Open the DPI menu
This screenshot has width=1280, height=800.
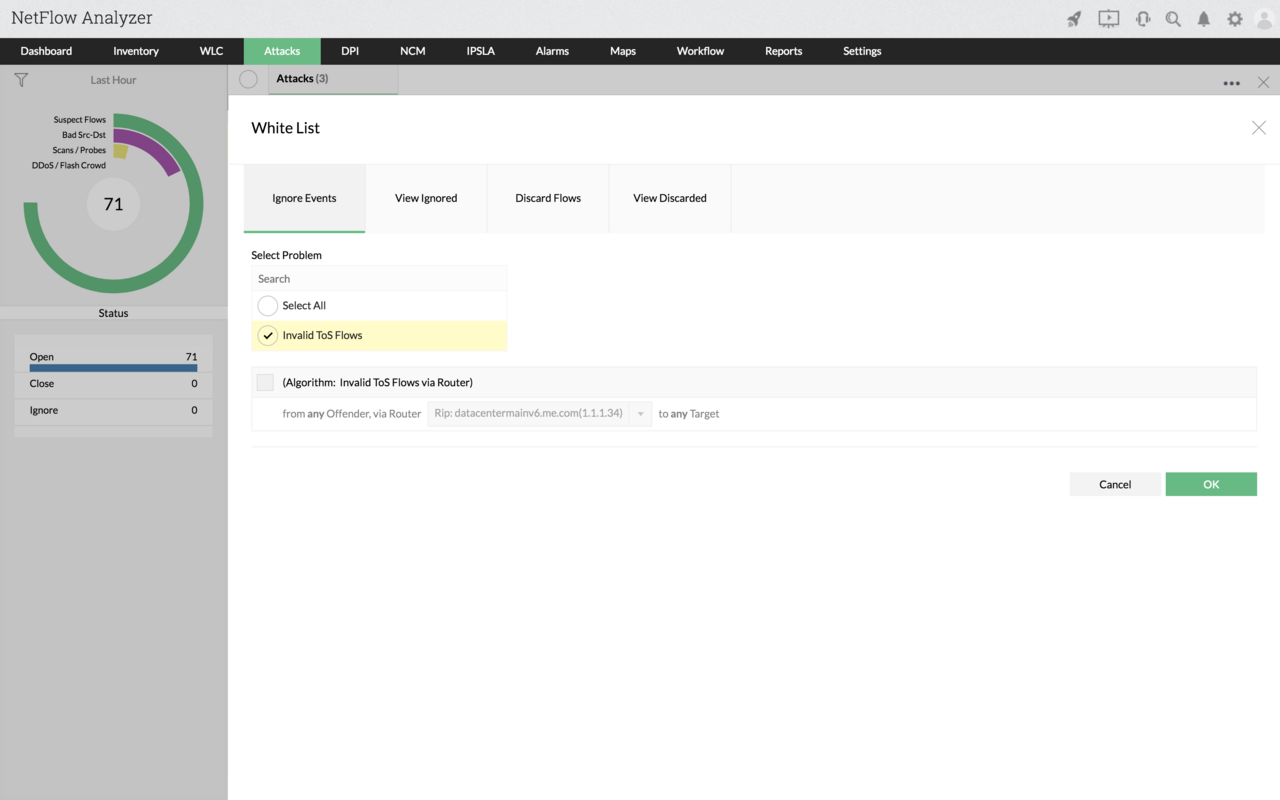point(350,51)
